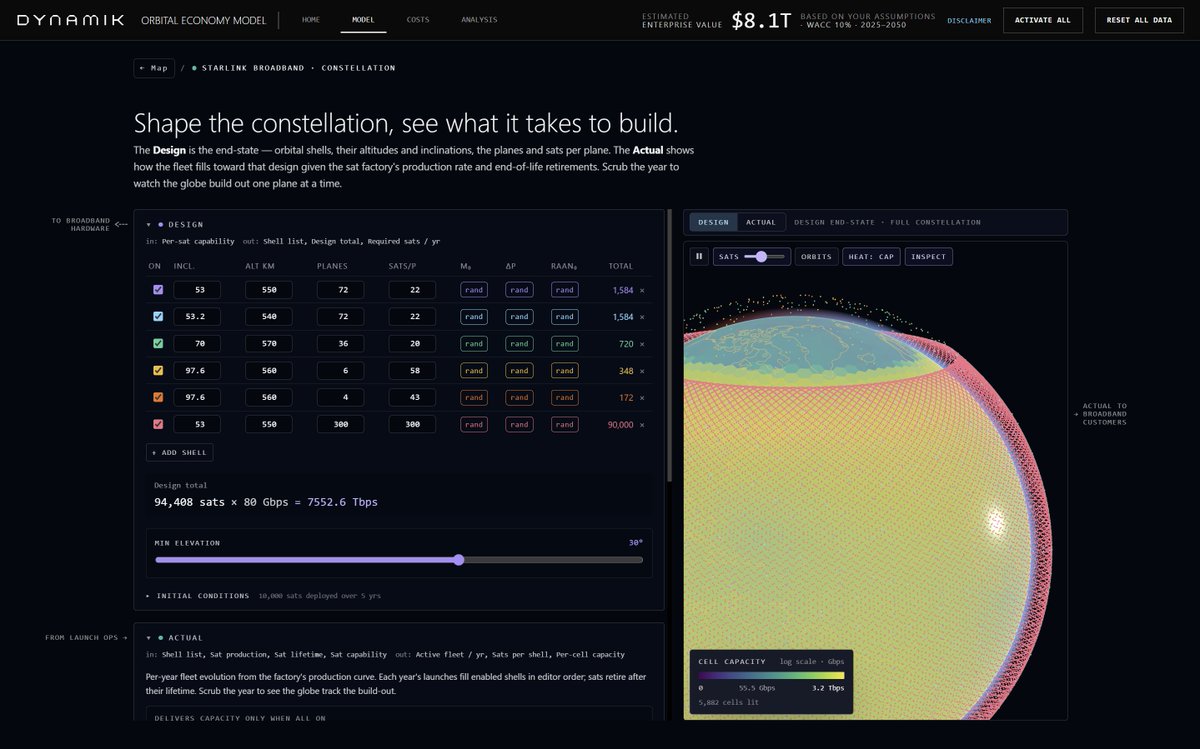Viewport: 1200px width, 749px height.
Task: Click FROM LAUNCH OPS label
Action: (86, 637)
